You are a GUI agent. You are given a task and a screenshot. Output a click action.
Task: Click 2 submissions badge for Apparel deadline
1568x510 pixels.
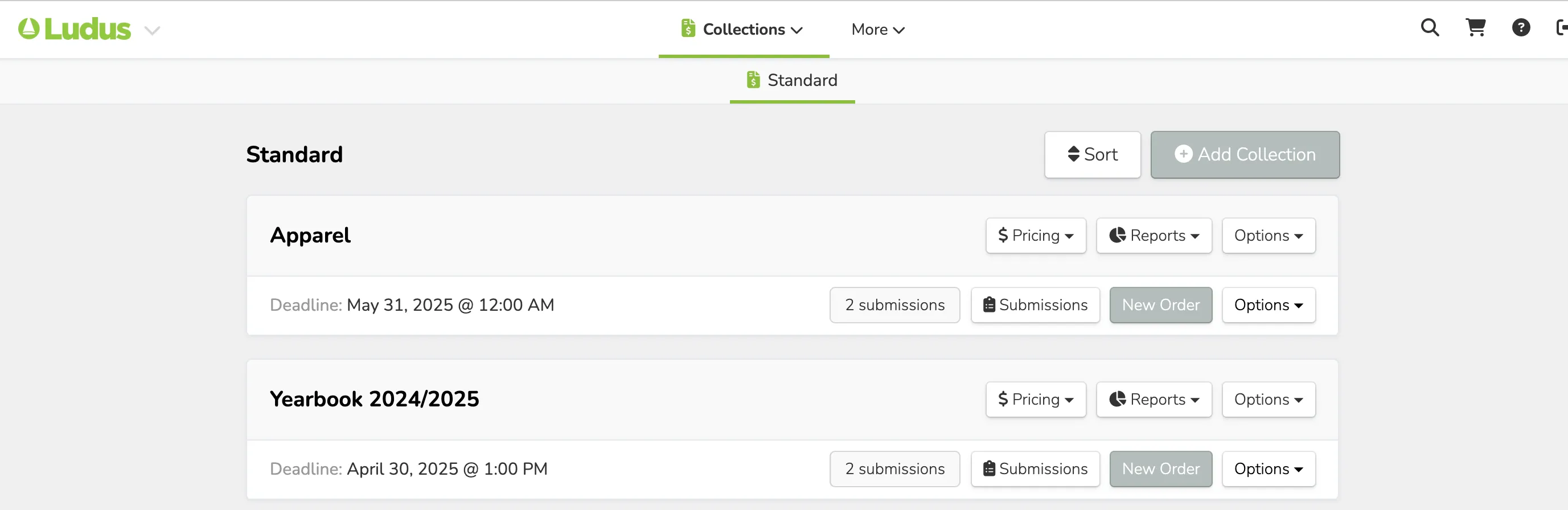click(x=894, y=305)
